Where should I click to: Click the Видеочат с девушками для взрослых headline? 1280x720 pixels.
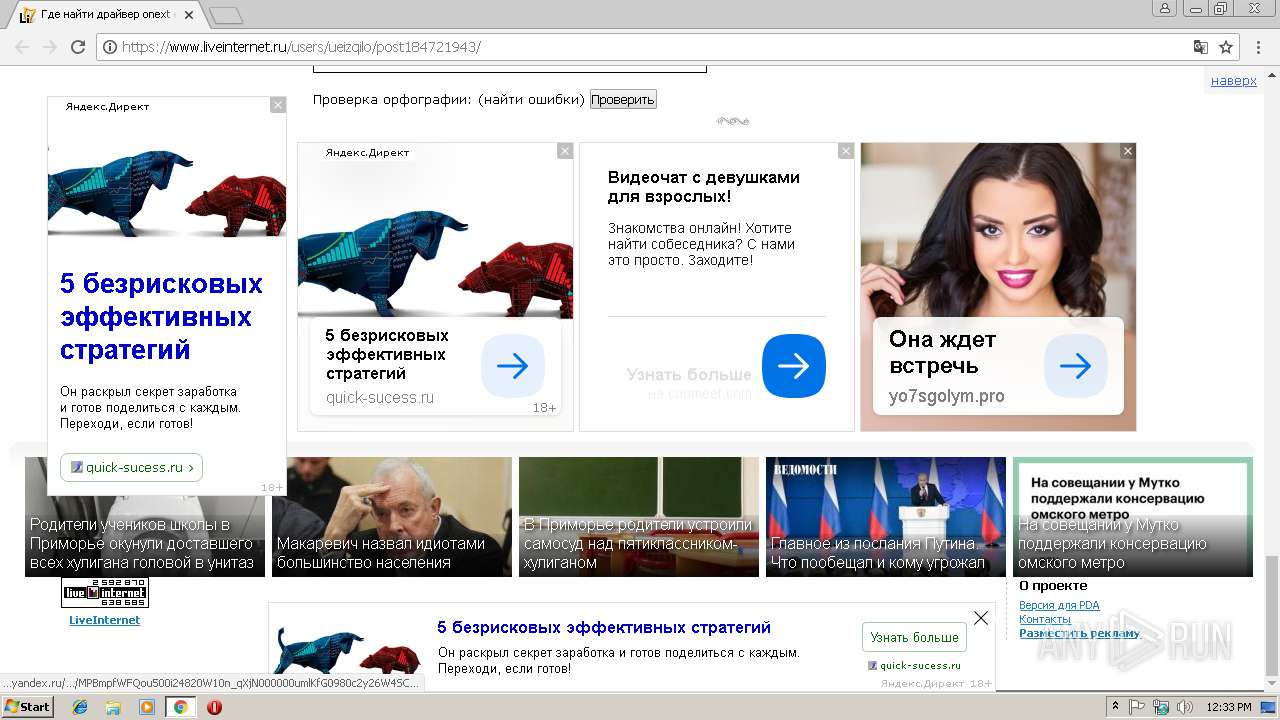(x=704, y=187)
